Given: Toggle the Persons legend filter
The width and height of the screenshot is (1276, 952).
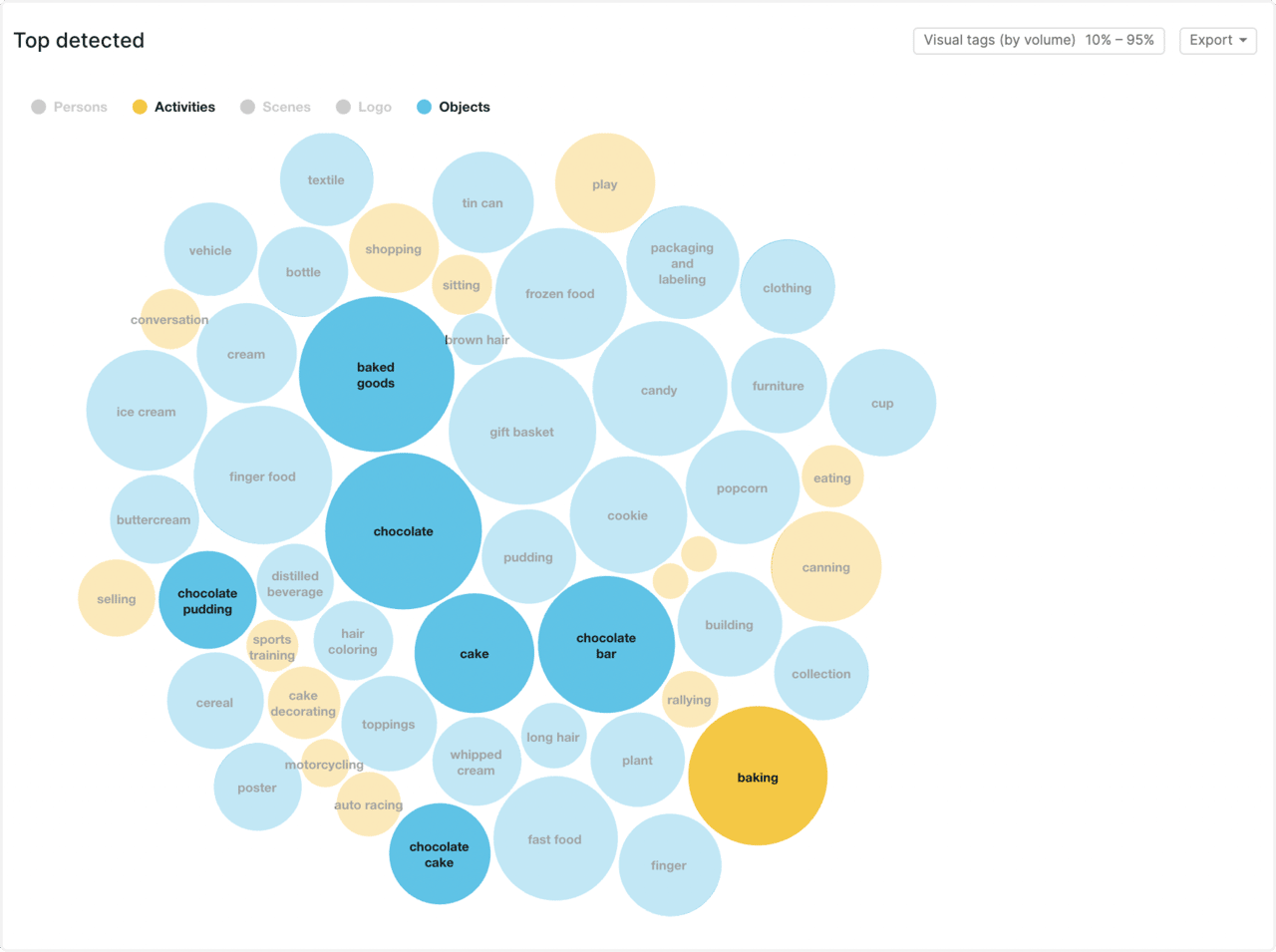Looking at the screenshot, I should (x=69, y=107).
